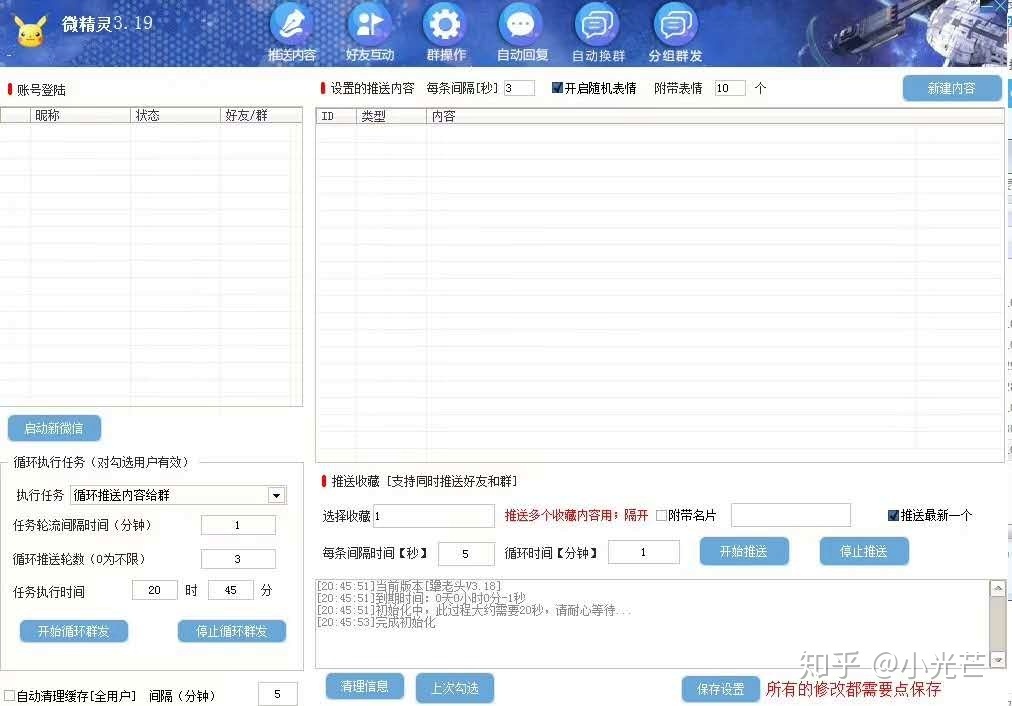Image resolution: width=1012 pixels, height=706 pixels.
Task: Stop loop sending via 停止循环群发
Action: [x=232, y=631]
